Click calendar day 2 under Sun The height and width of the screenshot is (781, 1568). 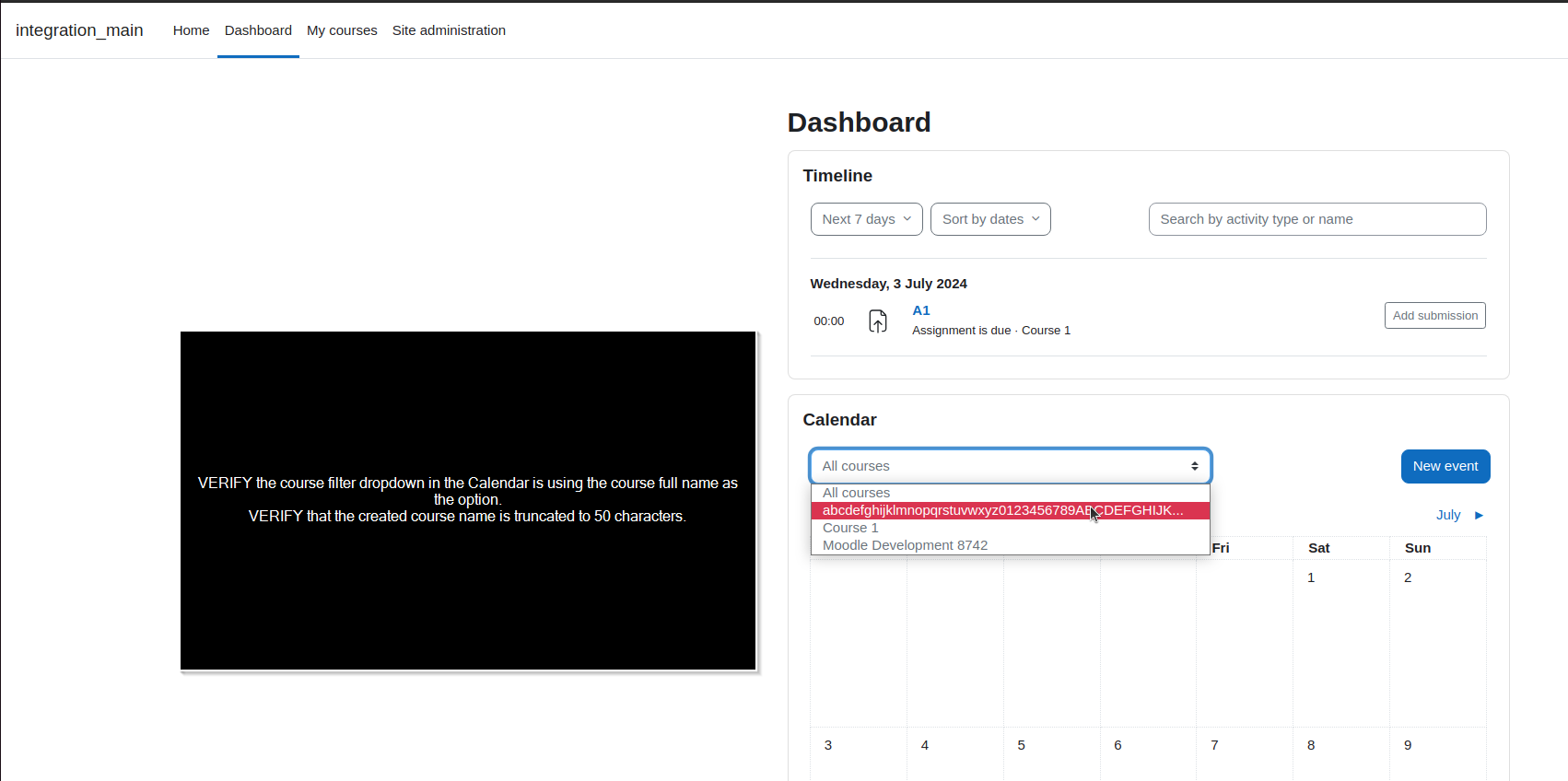click(1408, 577)
